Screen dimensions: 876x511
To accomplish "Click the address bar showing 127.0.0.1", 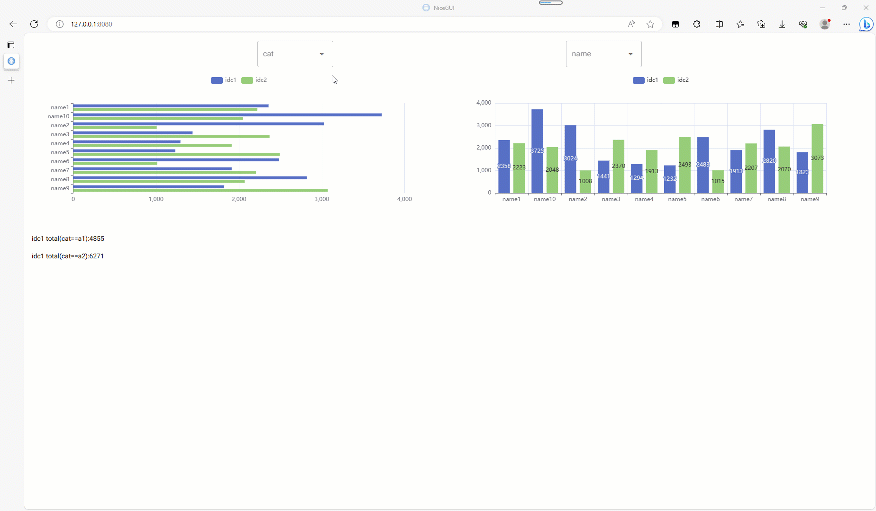I will (x=300, y=24).
